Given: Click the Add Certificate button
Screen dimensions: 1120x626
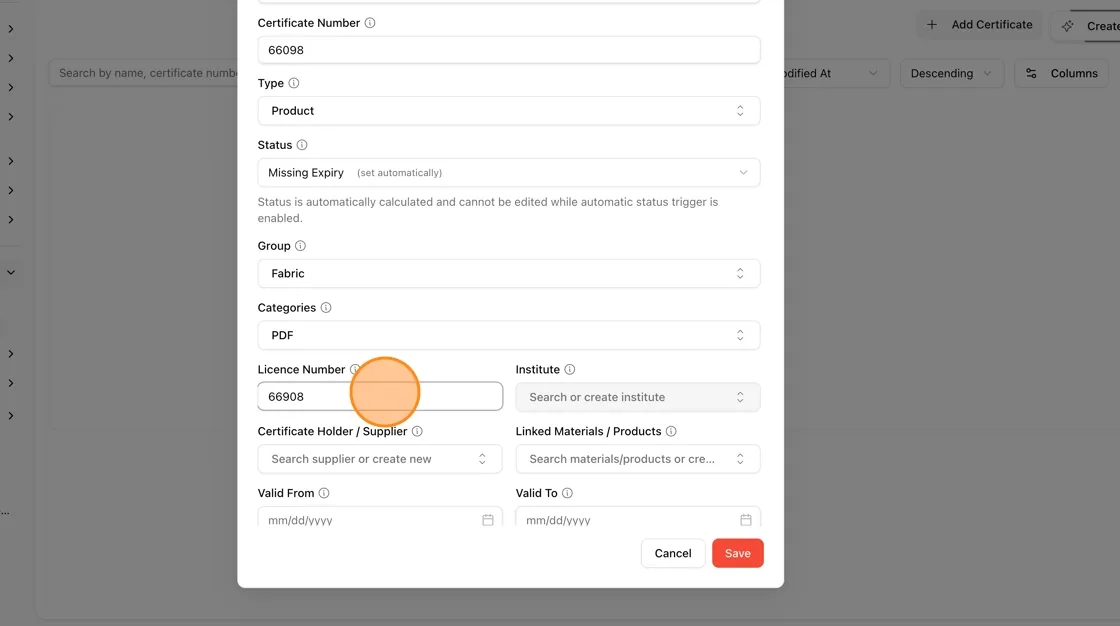Looking at the screenshot, I should tap(981, 25).
